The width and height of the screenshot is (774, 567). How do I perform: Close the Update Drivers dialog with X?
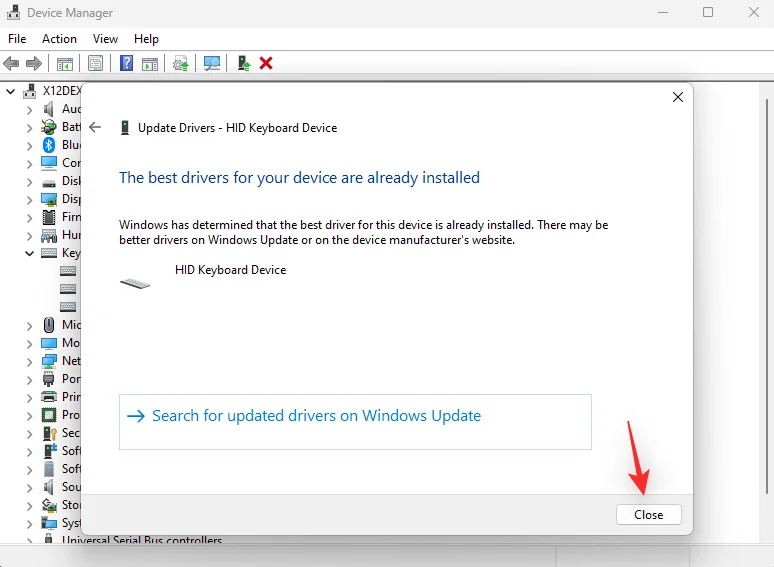[678, 97]
